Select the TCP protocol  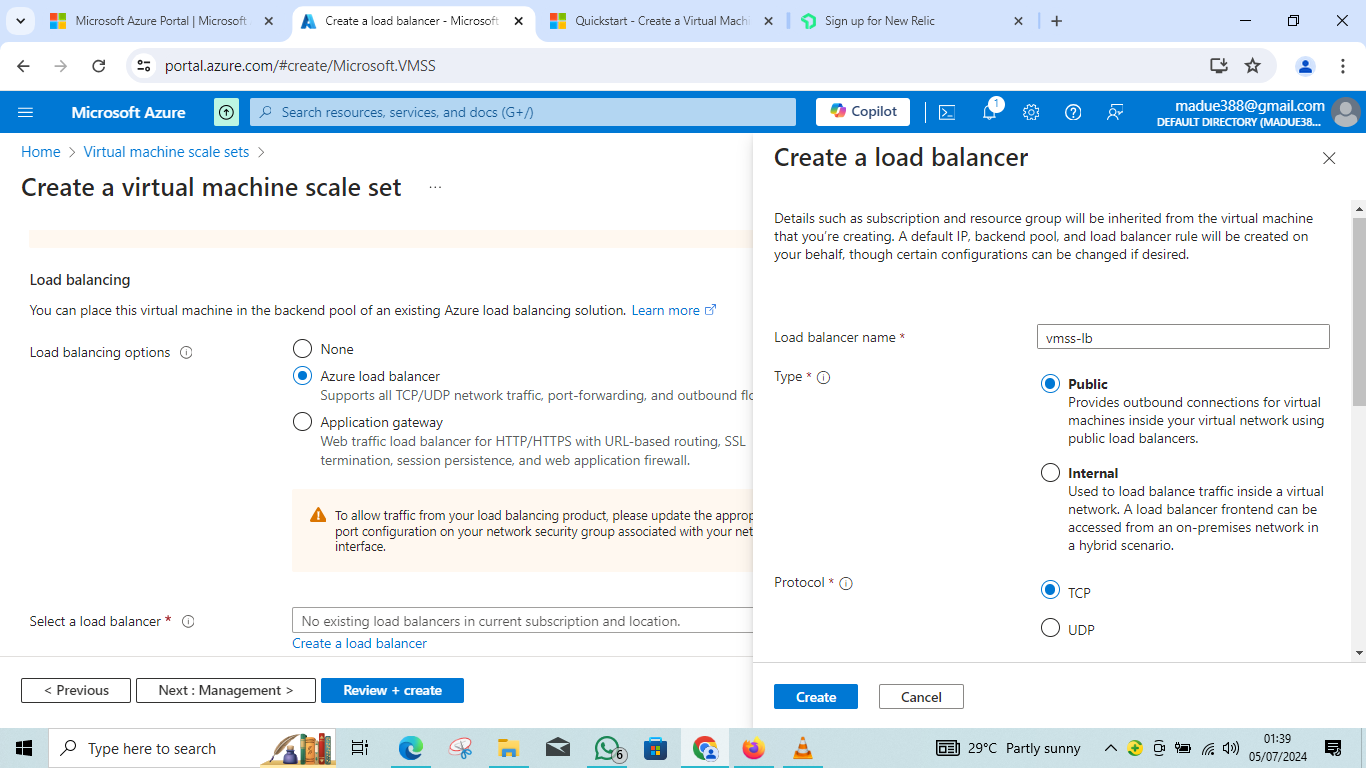click(x=1050, y=590)
